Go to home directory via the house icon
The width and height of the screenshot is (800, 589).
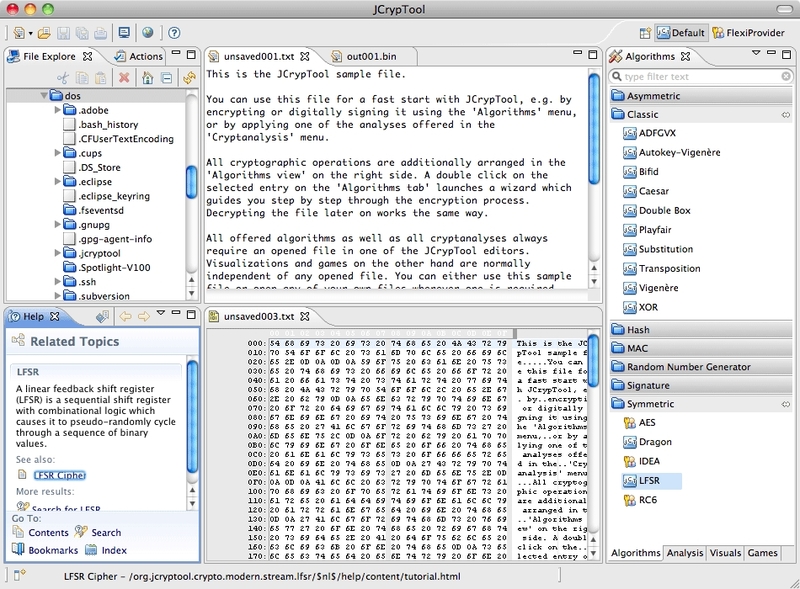[147, 78]
